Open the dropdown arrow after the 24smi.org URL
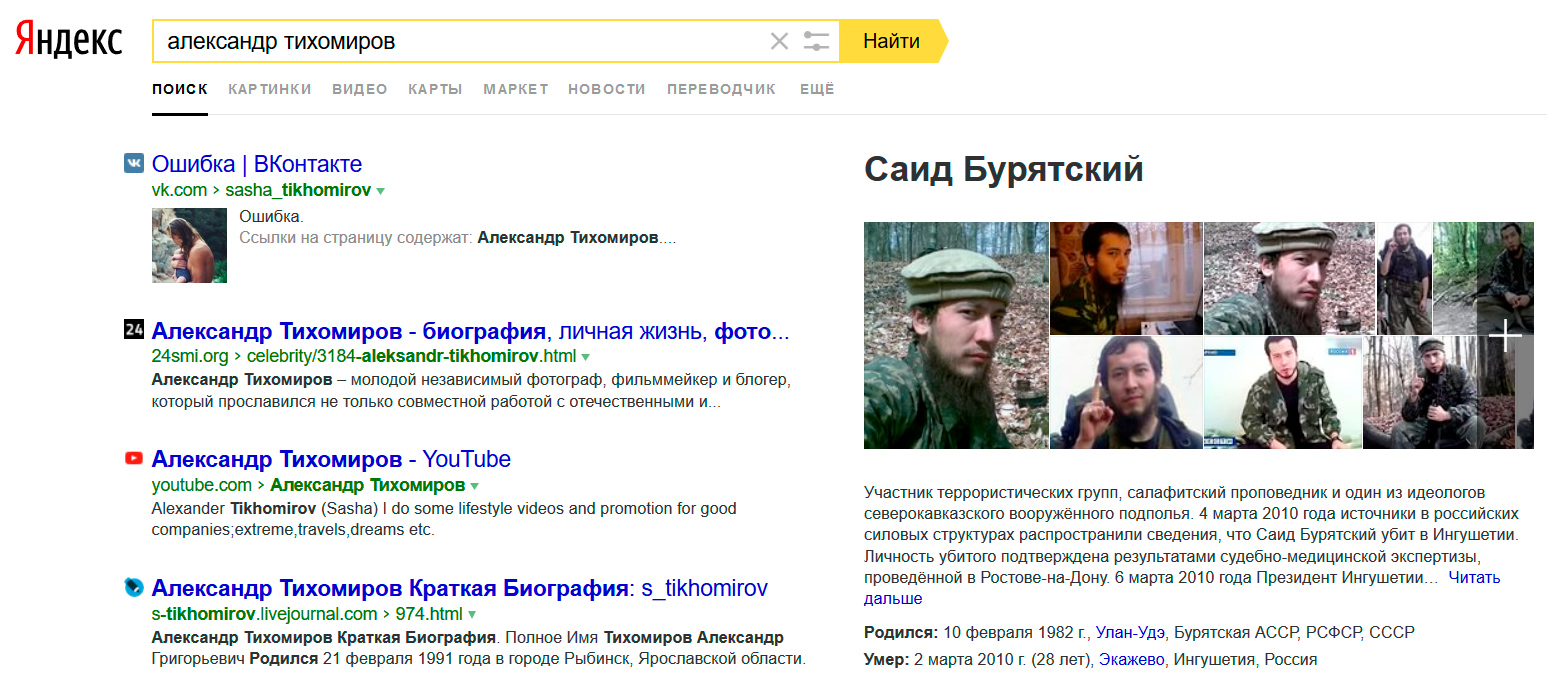Screen dimensions: 1547x689 tap(586, 357)
